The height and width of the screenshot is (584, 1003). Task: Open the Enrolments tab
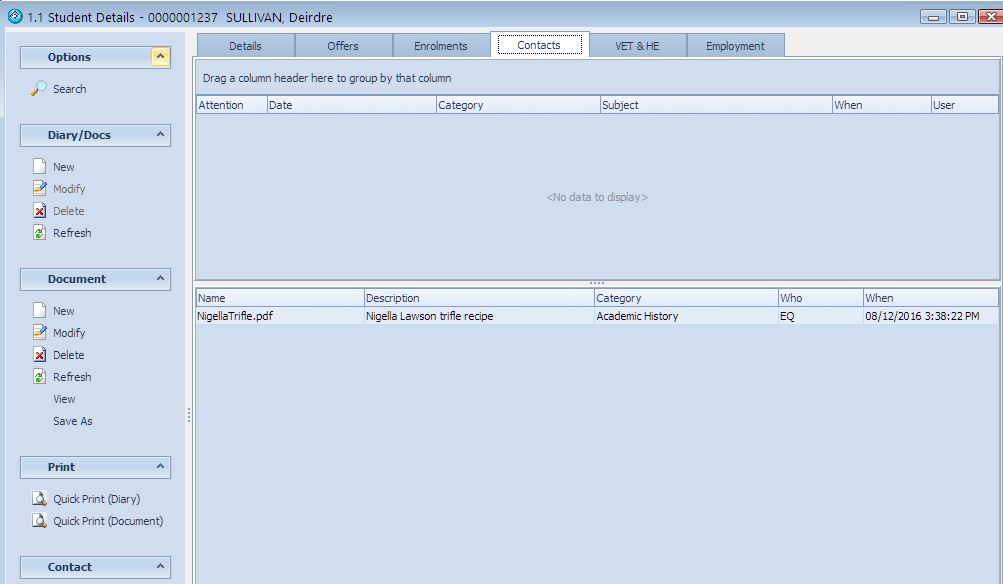click(441, 45)
